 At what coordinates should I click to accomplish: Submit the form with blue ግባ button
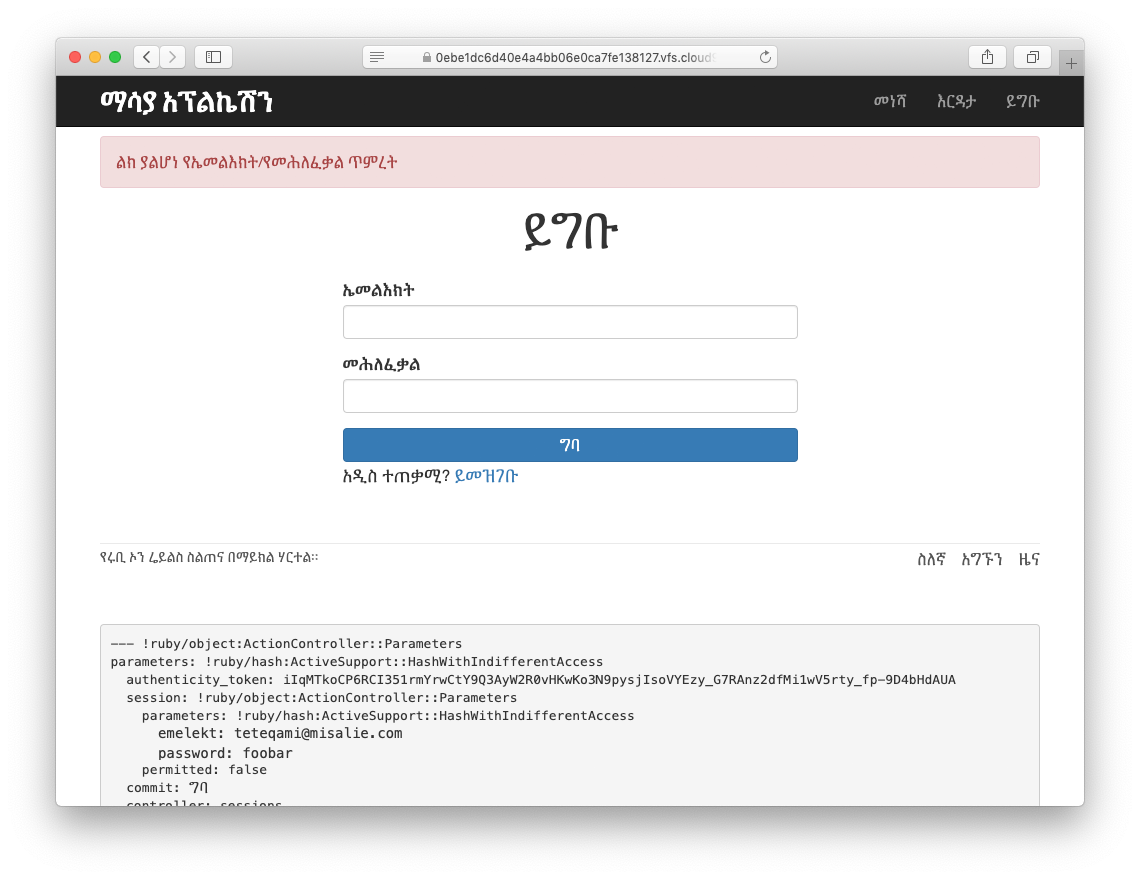click(570, 445)
